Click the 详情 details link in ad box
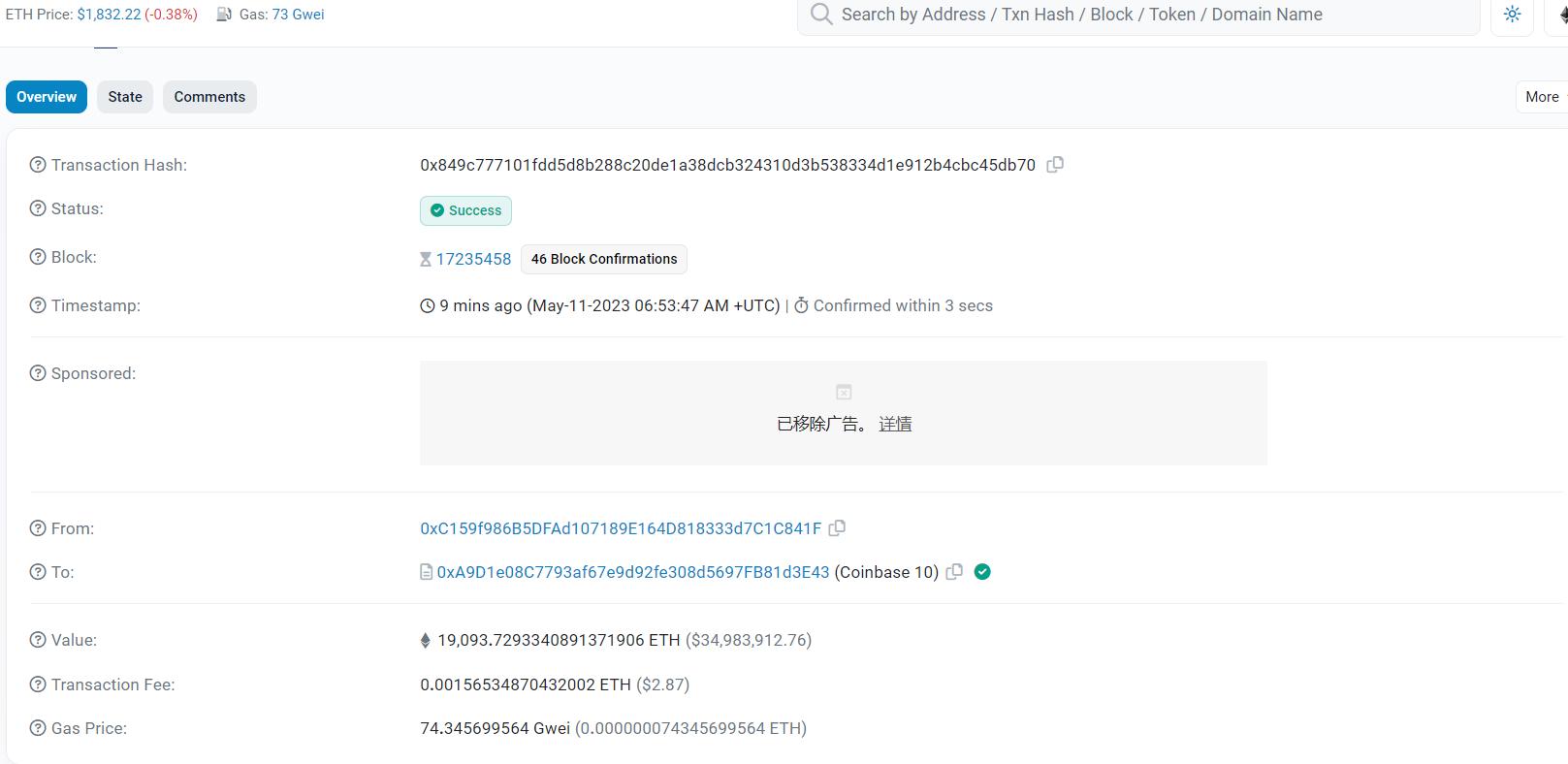The height and width of the screenshot is (764, 1568). point(895,424)
